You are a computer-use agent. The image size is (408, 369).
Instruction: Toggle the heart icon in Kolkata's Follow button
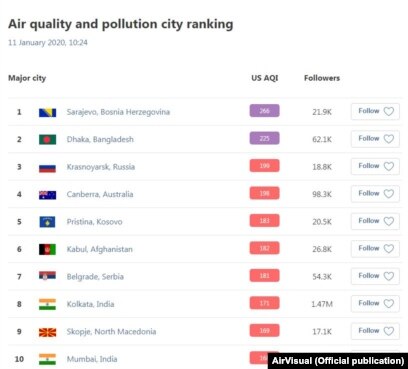click(x=389, y=303)
